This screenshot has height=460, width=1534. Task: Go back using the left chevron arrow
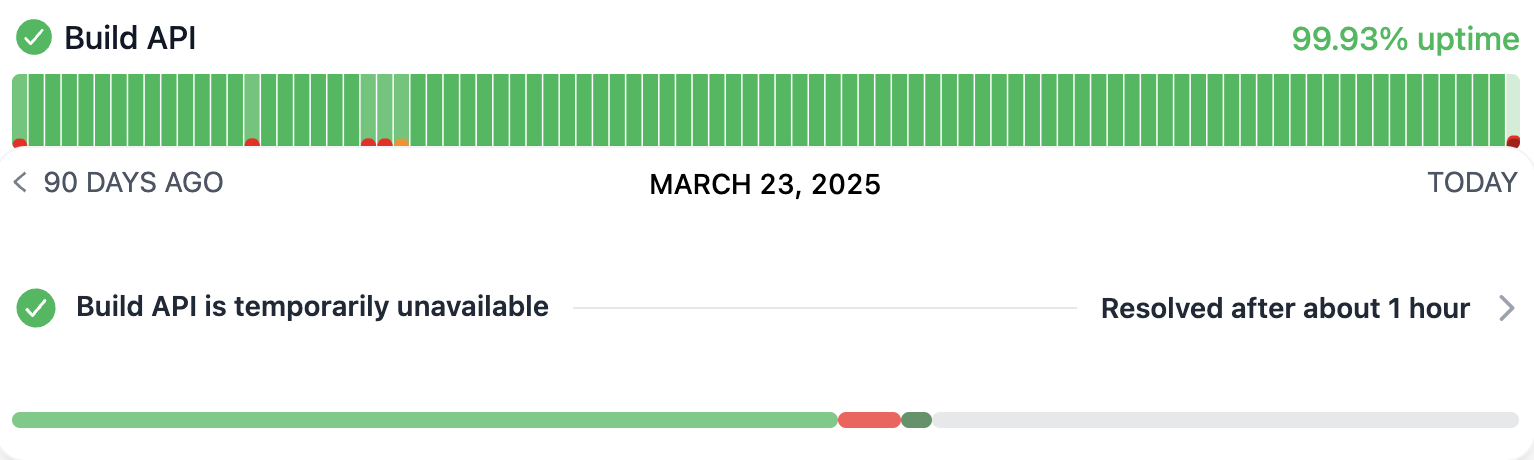pos(20,183)
